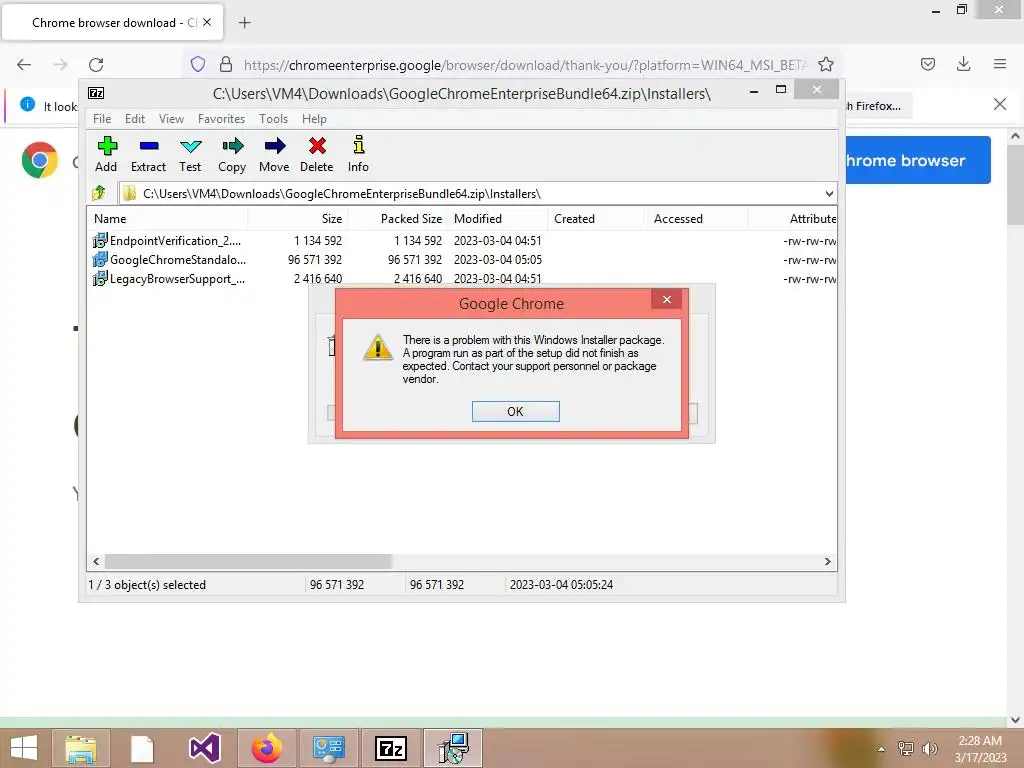The height and width of the screenshot is (768, 1024).
Task: Click the blue Chrome browser download button
Action: click(x=918, y=160)
